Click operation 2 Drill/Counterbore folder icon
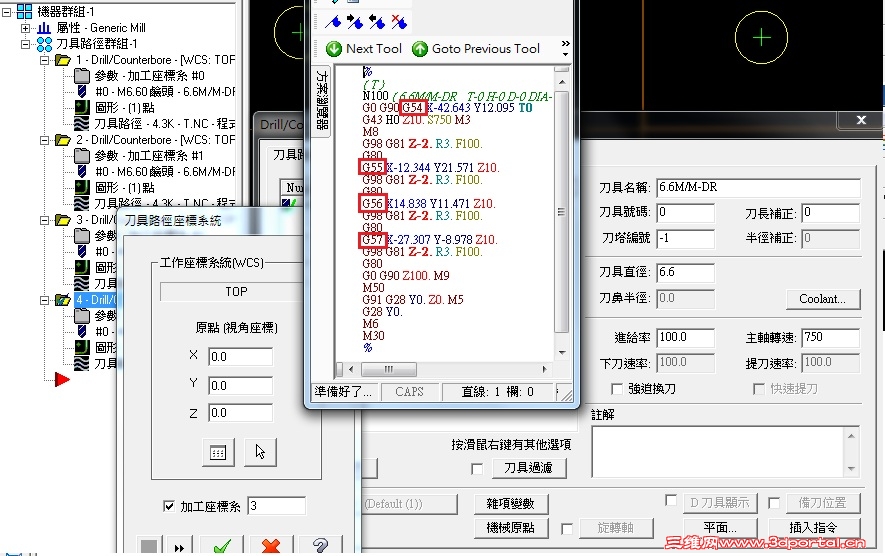This screenshot has width=885, height=556. tap(63, 140)
